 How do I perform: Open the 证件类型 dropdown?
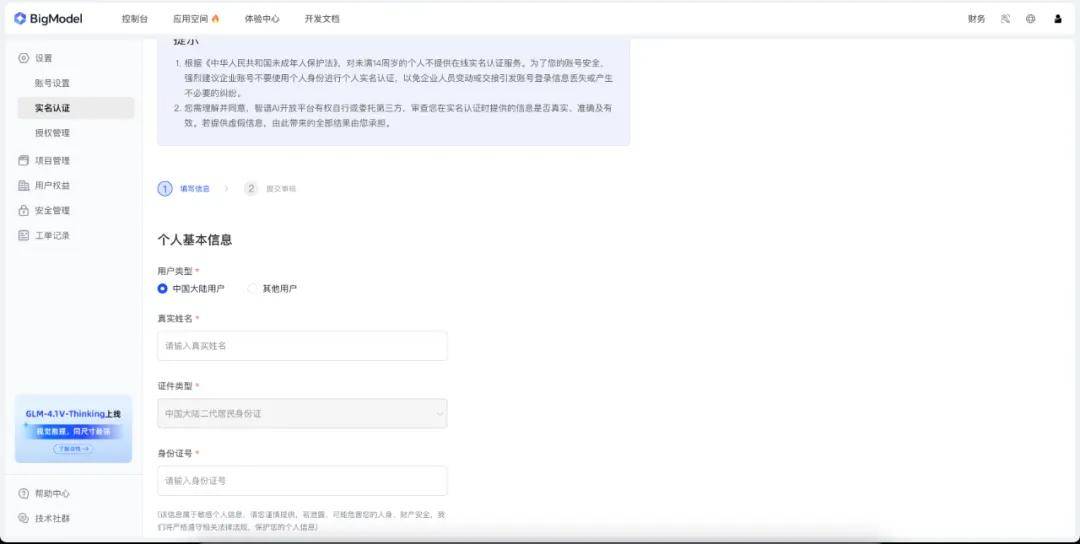click(x=302, y=413)
